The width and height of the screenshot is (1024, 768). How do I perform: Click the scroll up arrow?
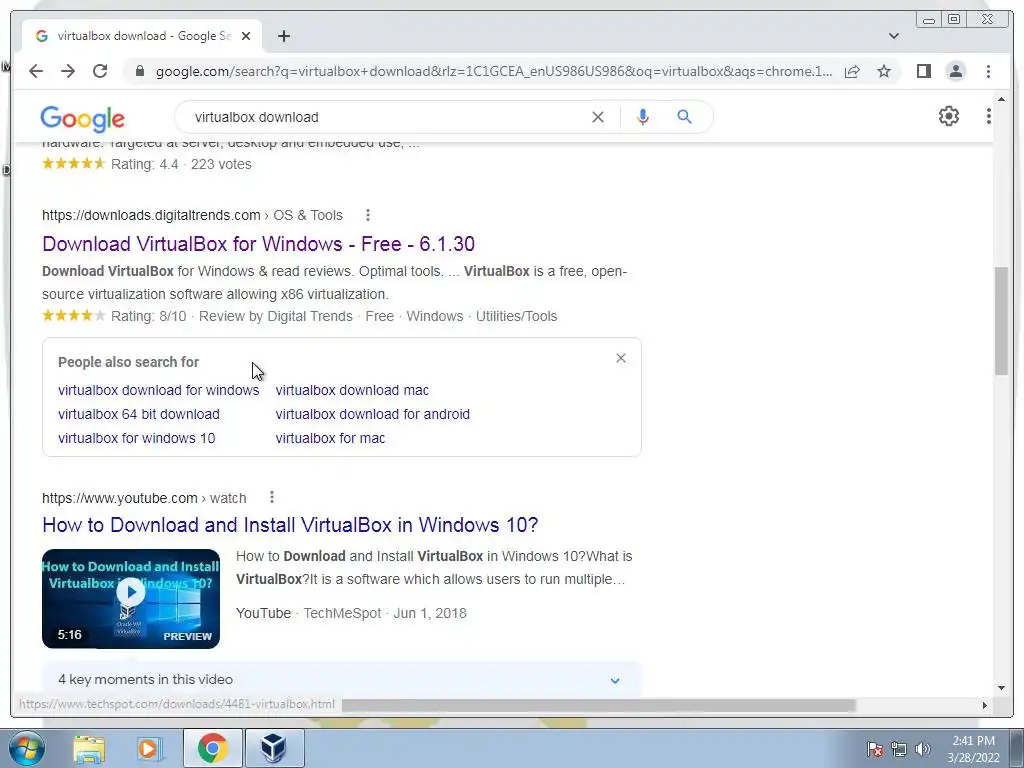click(1001, 99)
